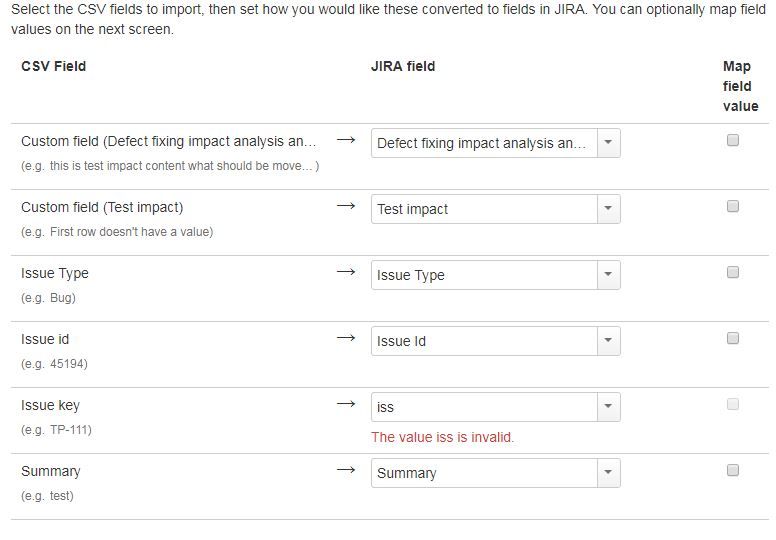The height and width of the screenshot is (540, 776).
Task: Click example text '(e.g. 45194)'
Action: tap(54, 364)
